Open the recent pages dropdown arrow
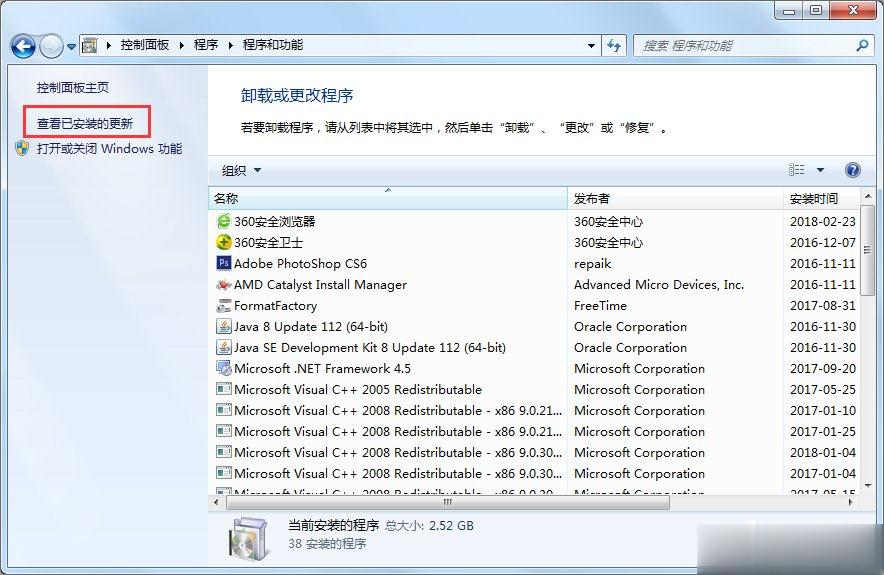This screenshot has height=575, width=884. point(72,47)
